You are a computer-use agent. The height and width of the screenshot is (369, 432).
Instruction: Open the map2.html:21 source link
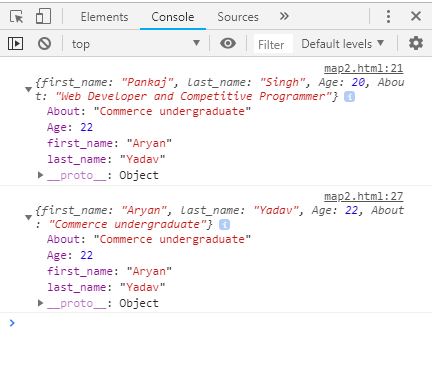(364, 69)
